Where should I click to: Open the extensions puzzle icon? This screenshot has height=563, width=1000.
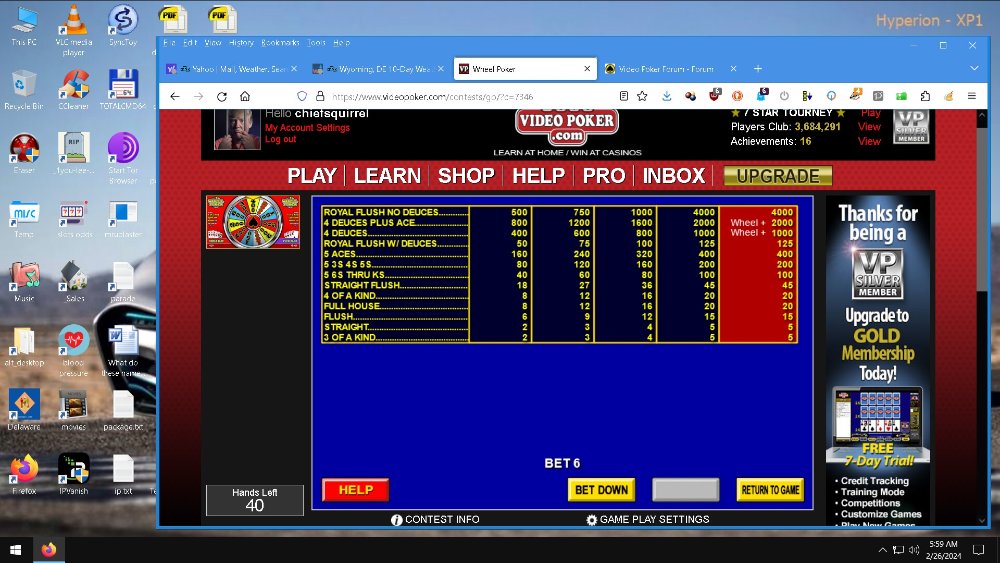tap(925, 96)
